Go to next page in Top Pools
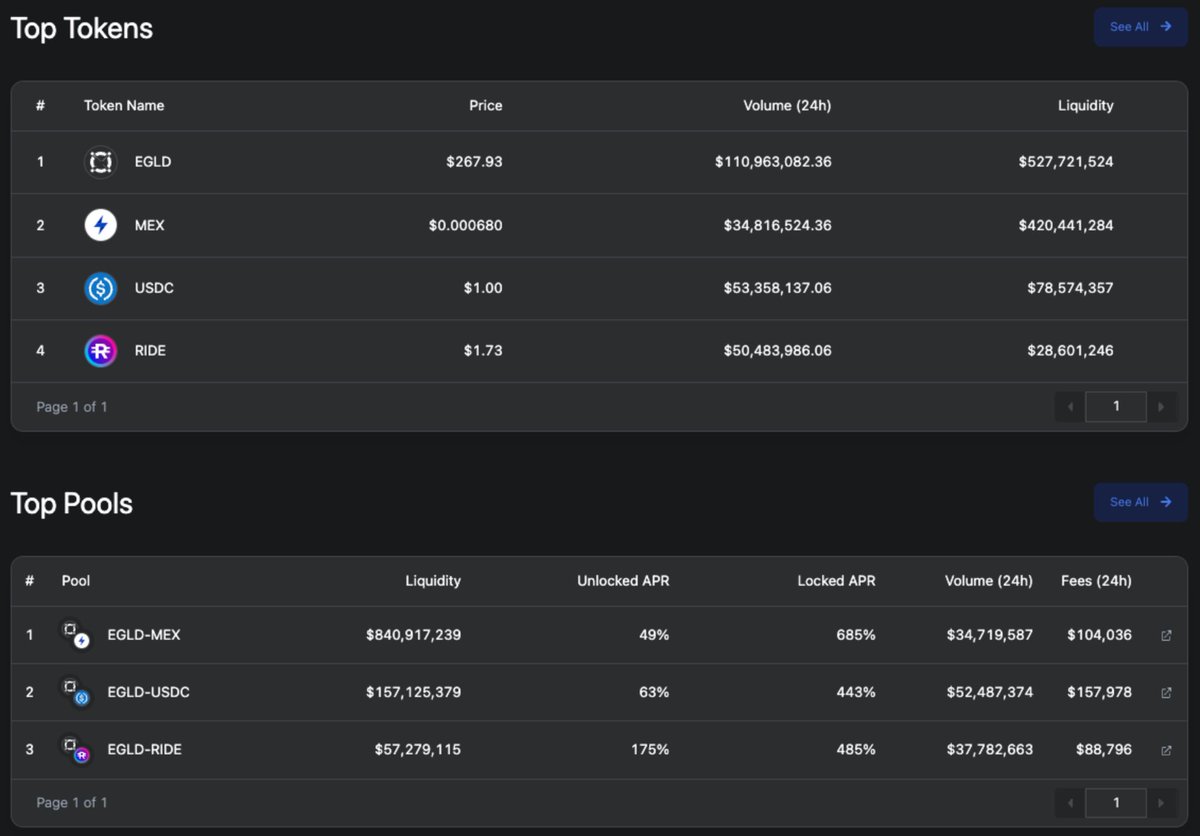Image resolution: width=1200 pixels, height=836 pixels. point(1162,802)
